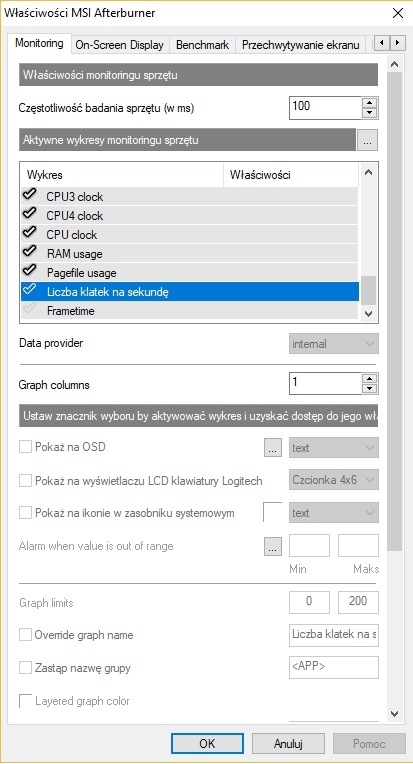Toggle checkmark for CPU clock graph
This screenshot has width=413, height=764.
30,233
